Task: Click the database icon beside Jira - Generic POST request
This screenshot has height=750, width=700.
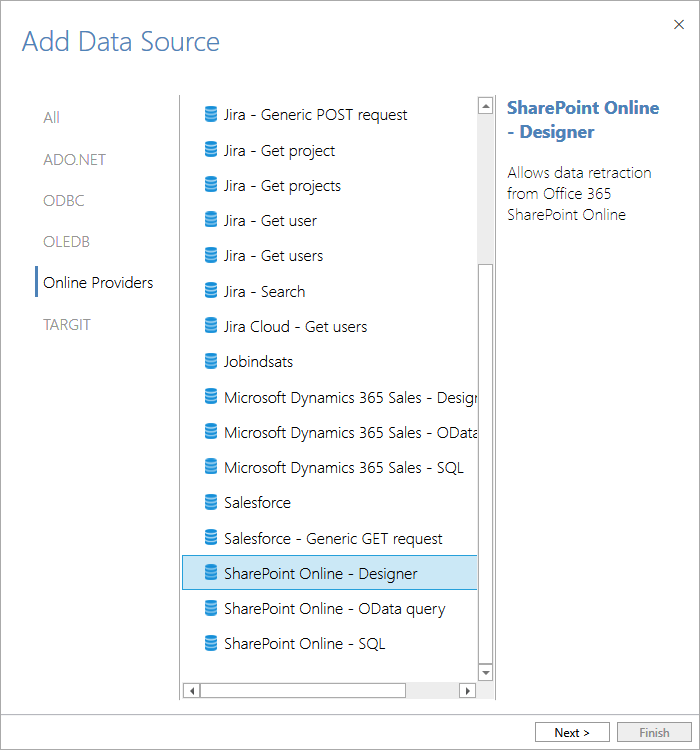Action: pyautogui.click(x=211, y=114)
